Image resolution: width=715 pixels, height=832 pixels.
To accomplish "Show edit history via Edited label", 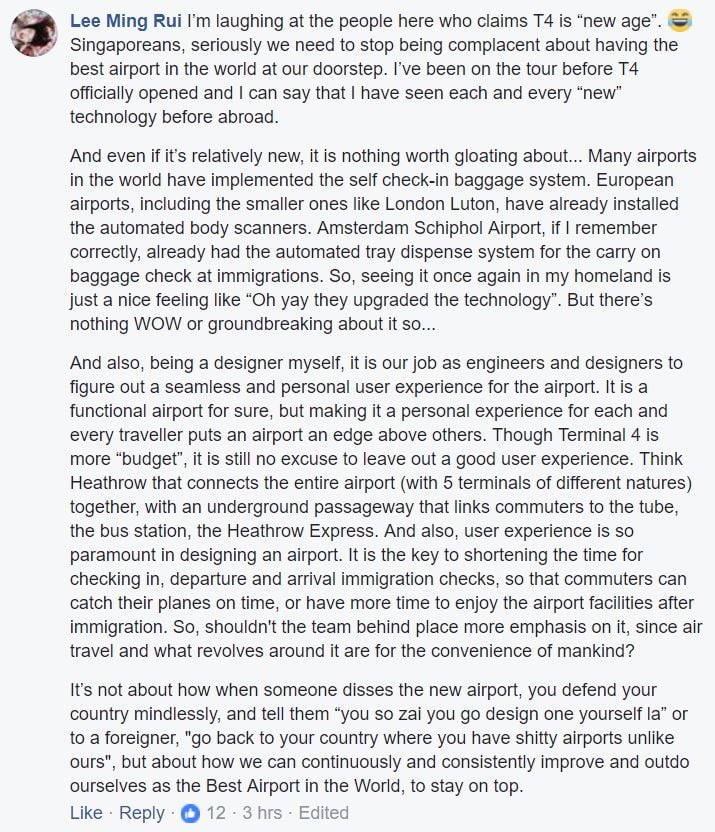I will pos(323,813).
